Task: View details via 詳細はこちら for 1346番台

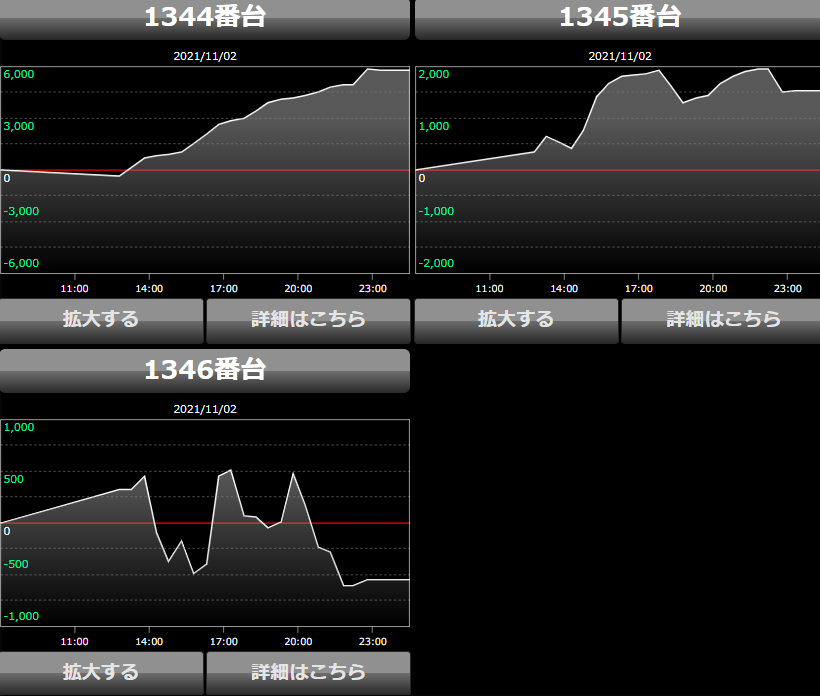Action: click(308, 672)
